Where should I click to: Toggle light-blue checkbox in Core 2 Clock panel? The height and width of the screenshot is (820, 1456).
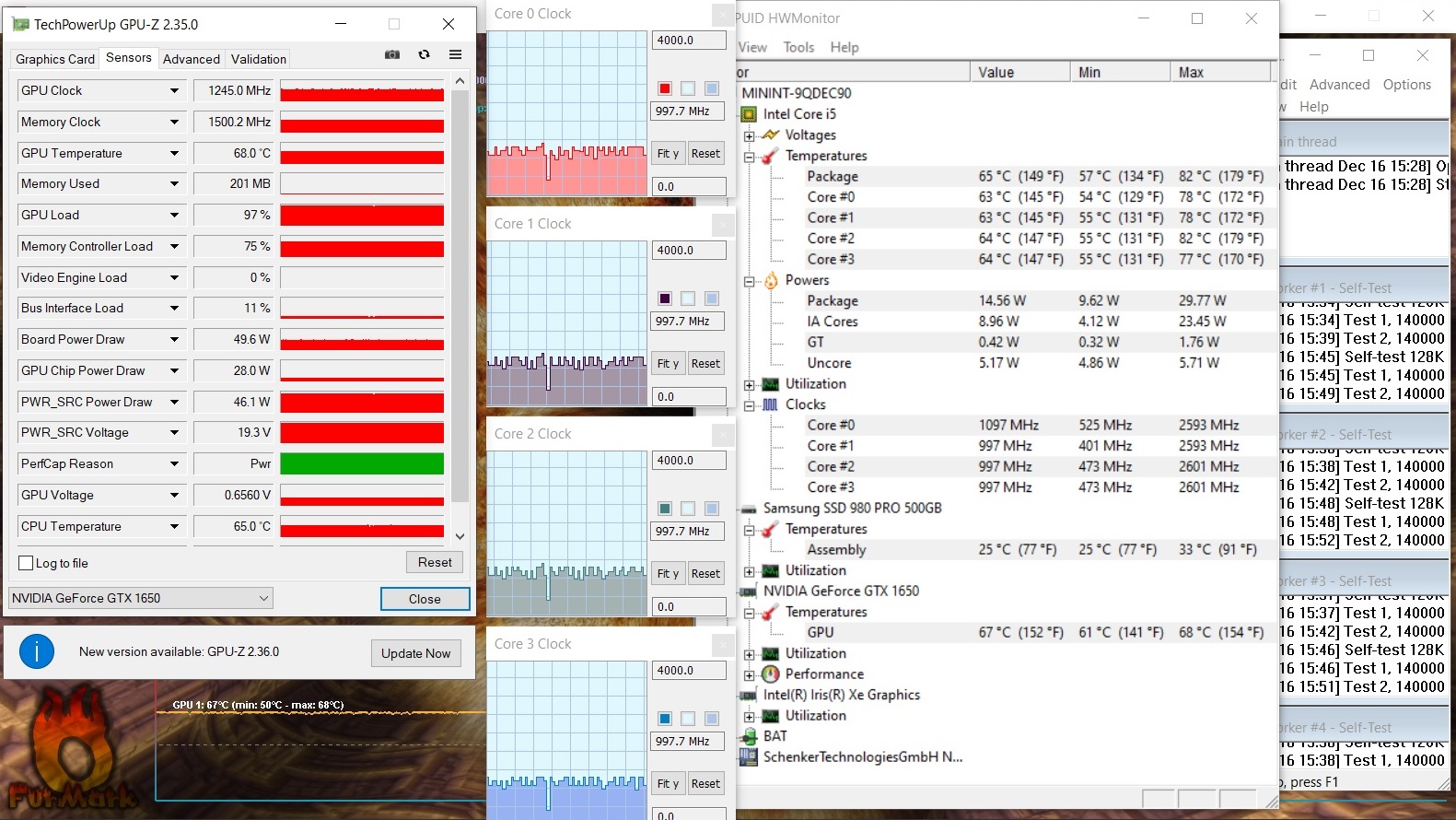(712, 509)
